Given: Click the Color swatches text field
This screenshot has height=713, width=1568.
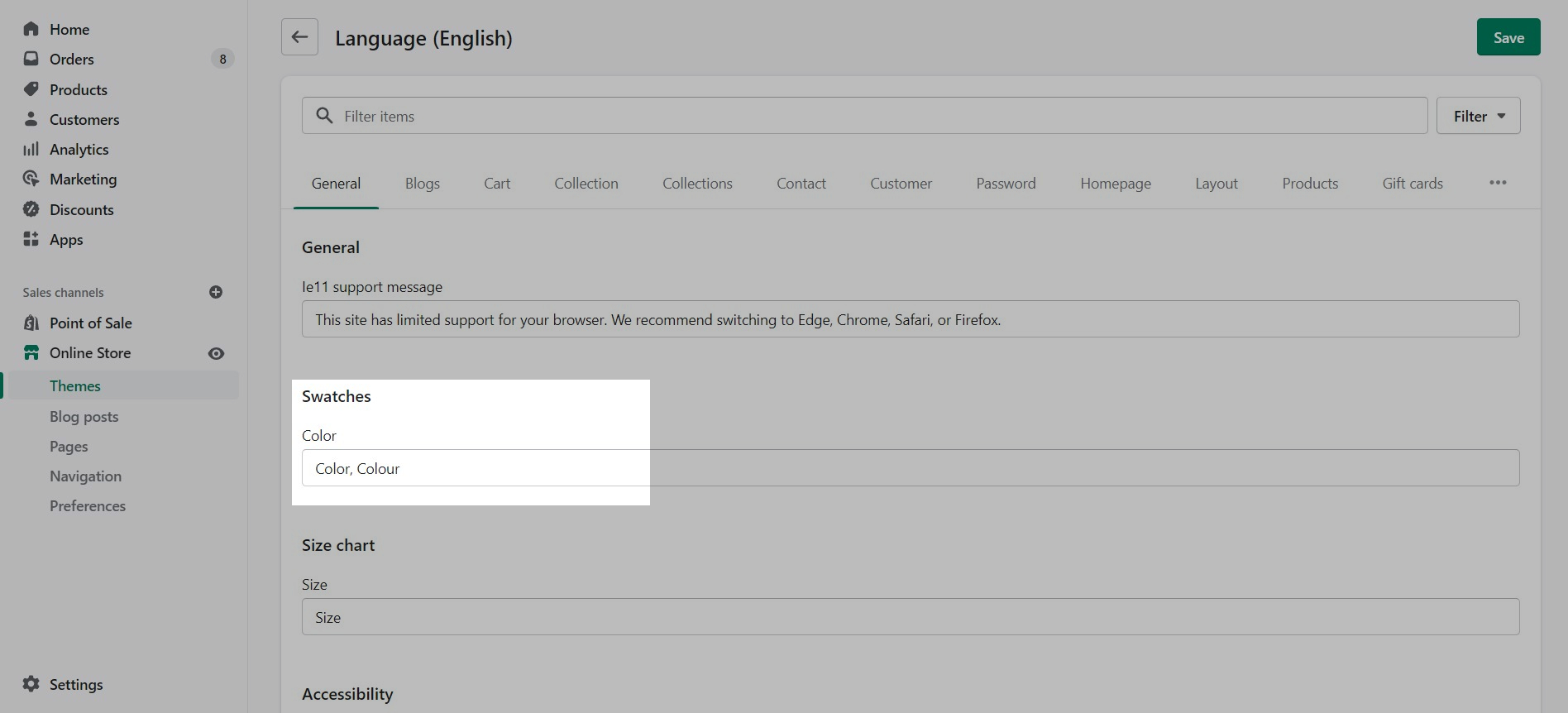Looking at the screenshot, I should click(x=910, y=468).
